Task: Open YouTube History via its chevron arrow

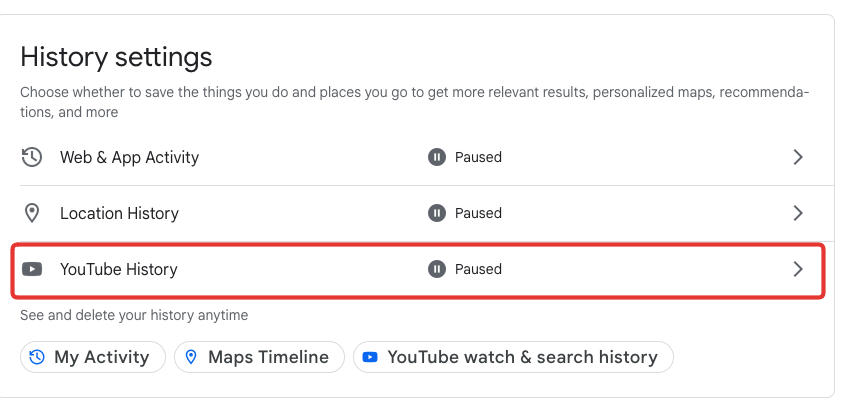Action: click(798, 269)
